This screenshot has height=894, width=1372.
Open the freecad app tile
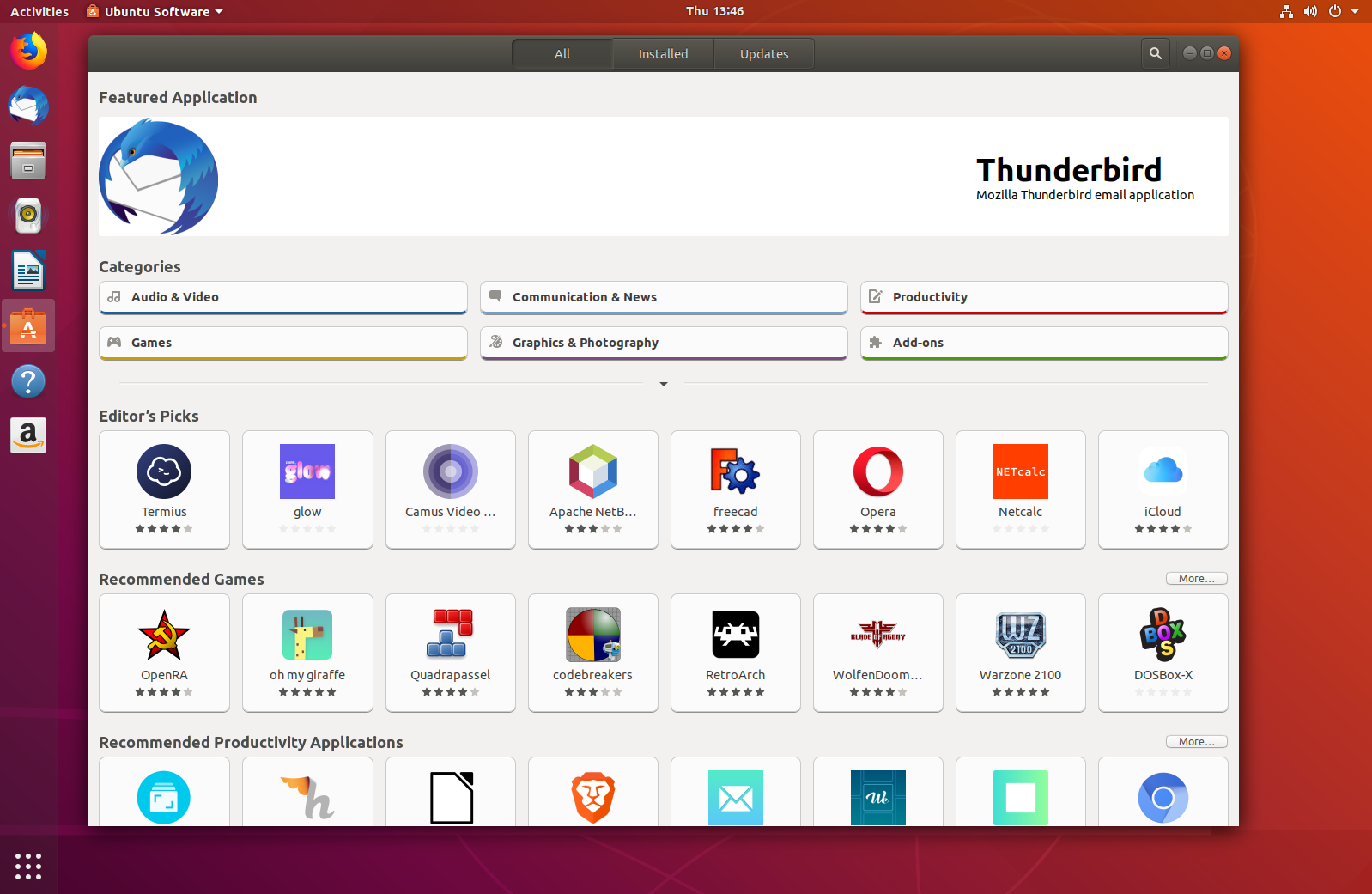pos(736,490)
